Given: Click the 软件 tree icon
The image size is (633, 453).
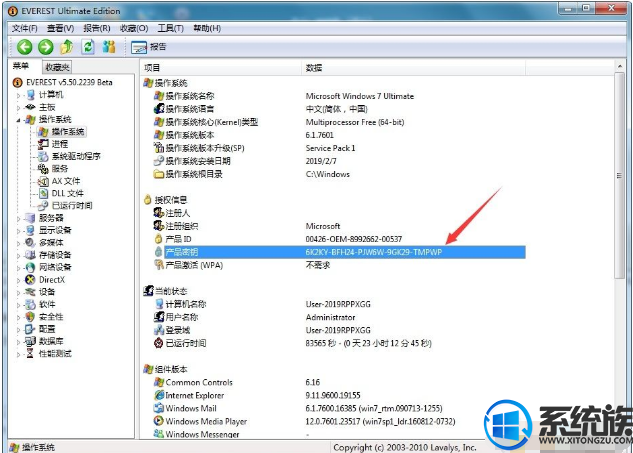Looking at the screenshot, I should pos(30,304).
